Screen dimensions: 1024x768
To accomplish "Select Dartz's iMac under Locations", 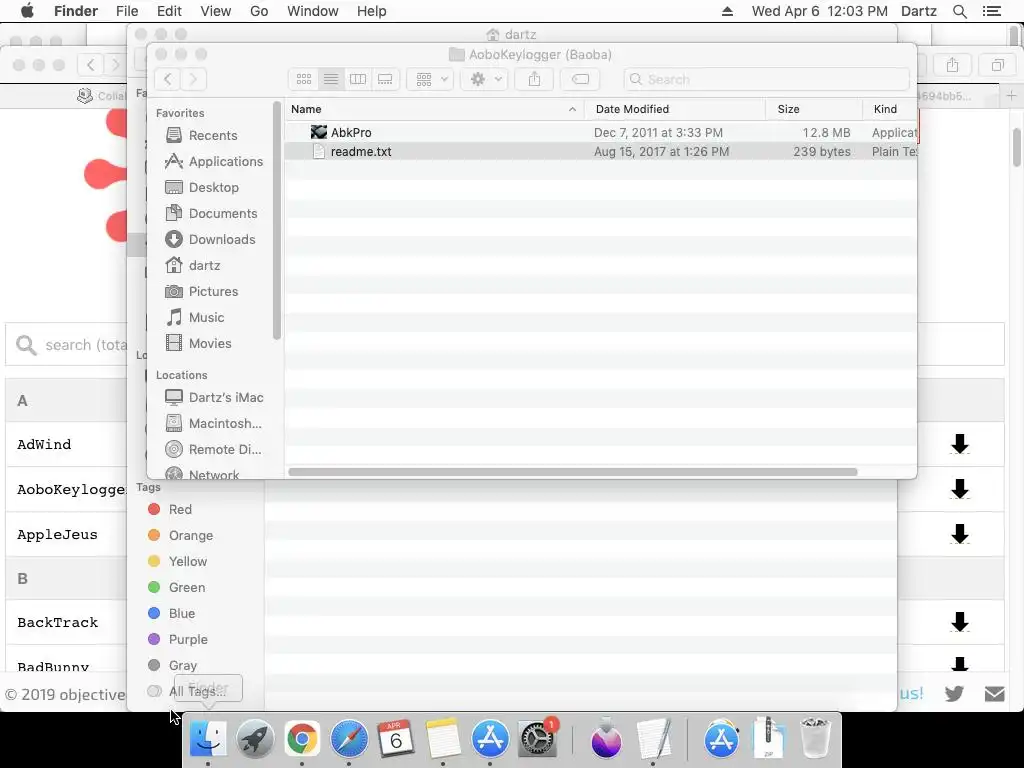I will click(x=214, y=397).
